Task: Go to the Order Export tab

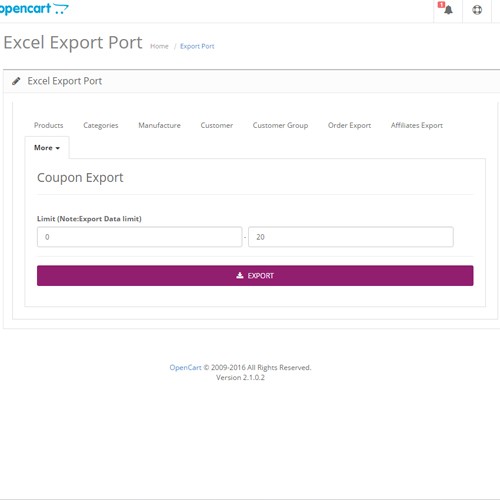Action: (x=349, y=125)
